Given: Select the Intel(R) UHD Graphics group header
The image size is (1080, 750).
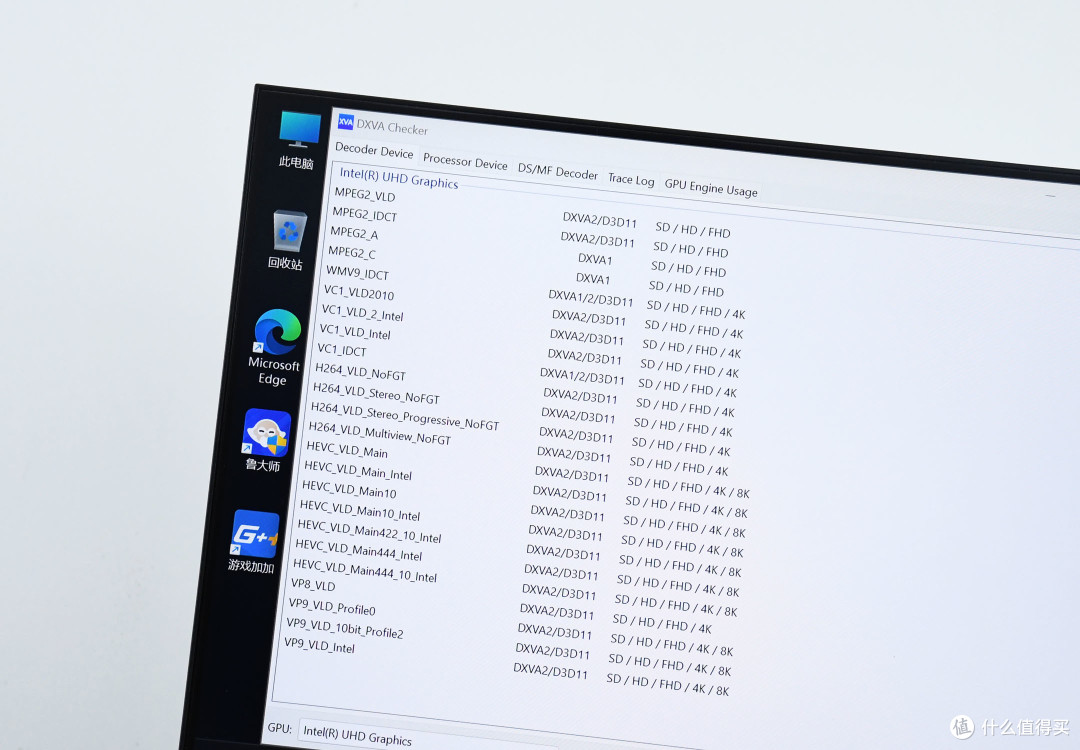Looking at the screenshot, I should pos(399,178).
